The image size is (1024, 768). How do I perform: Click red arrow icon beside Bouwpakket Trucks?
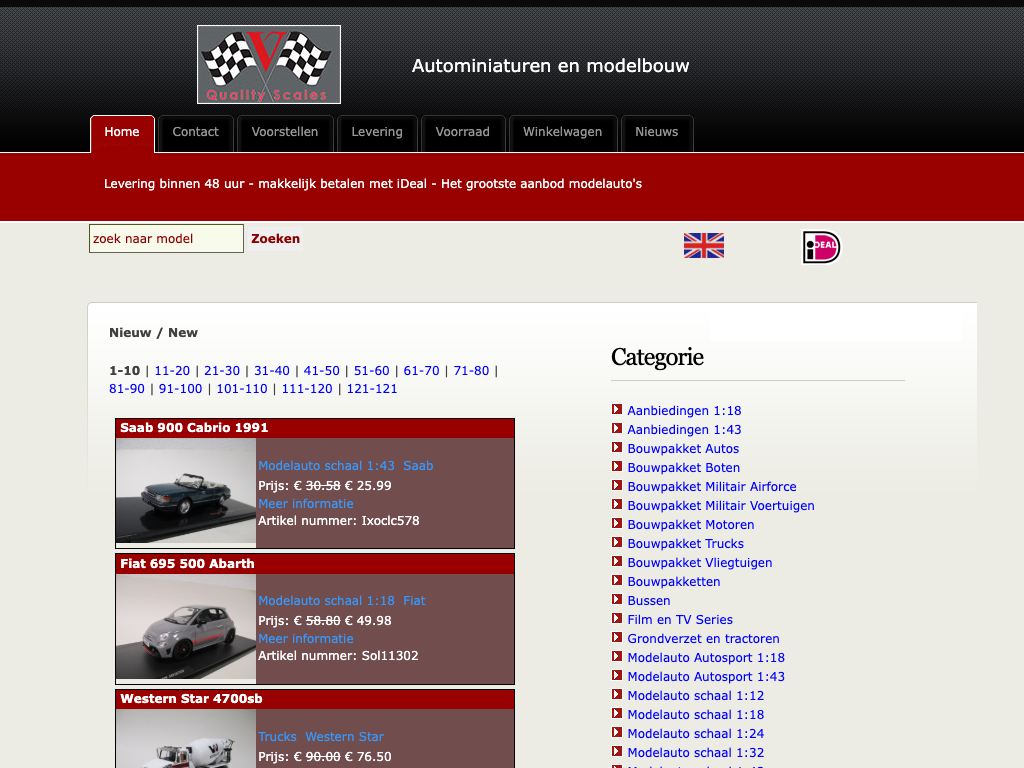coord(617,543)
